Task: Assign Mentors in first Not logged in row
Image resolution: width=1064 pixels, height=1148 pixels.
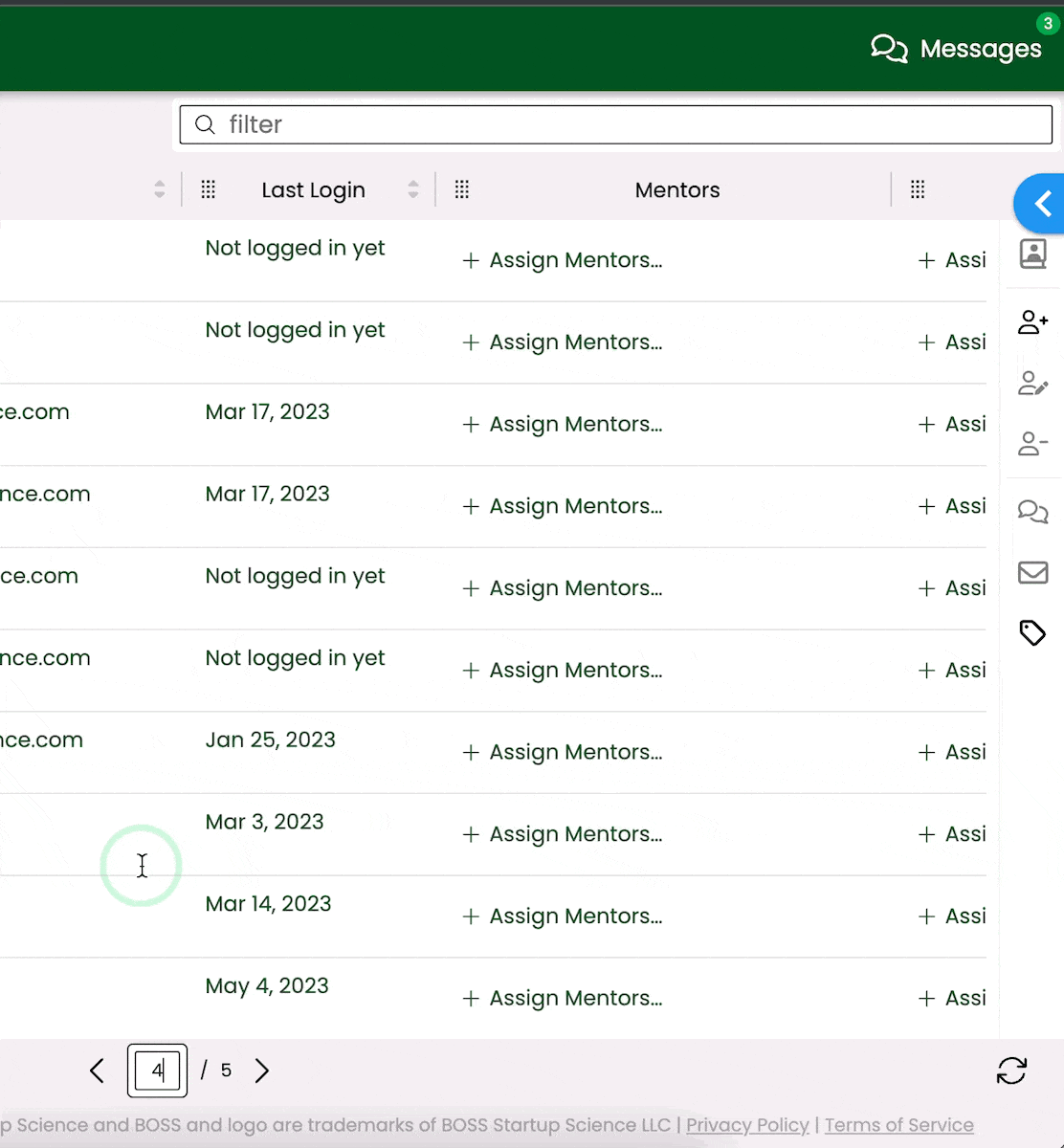Action: pyautogui.click(x=563, y=260)
